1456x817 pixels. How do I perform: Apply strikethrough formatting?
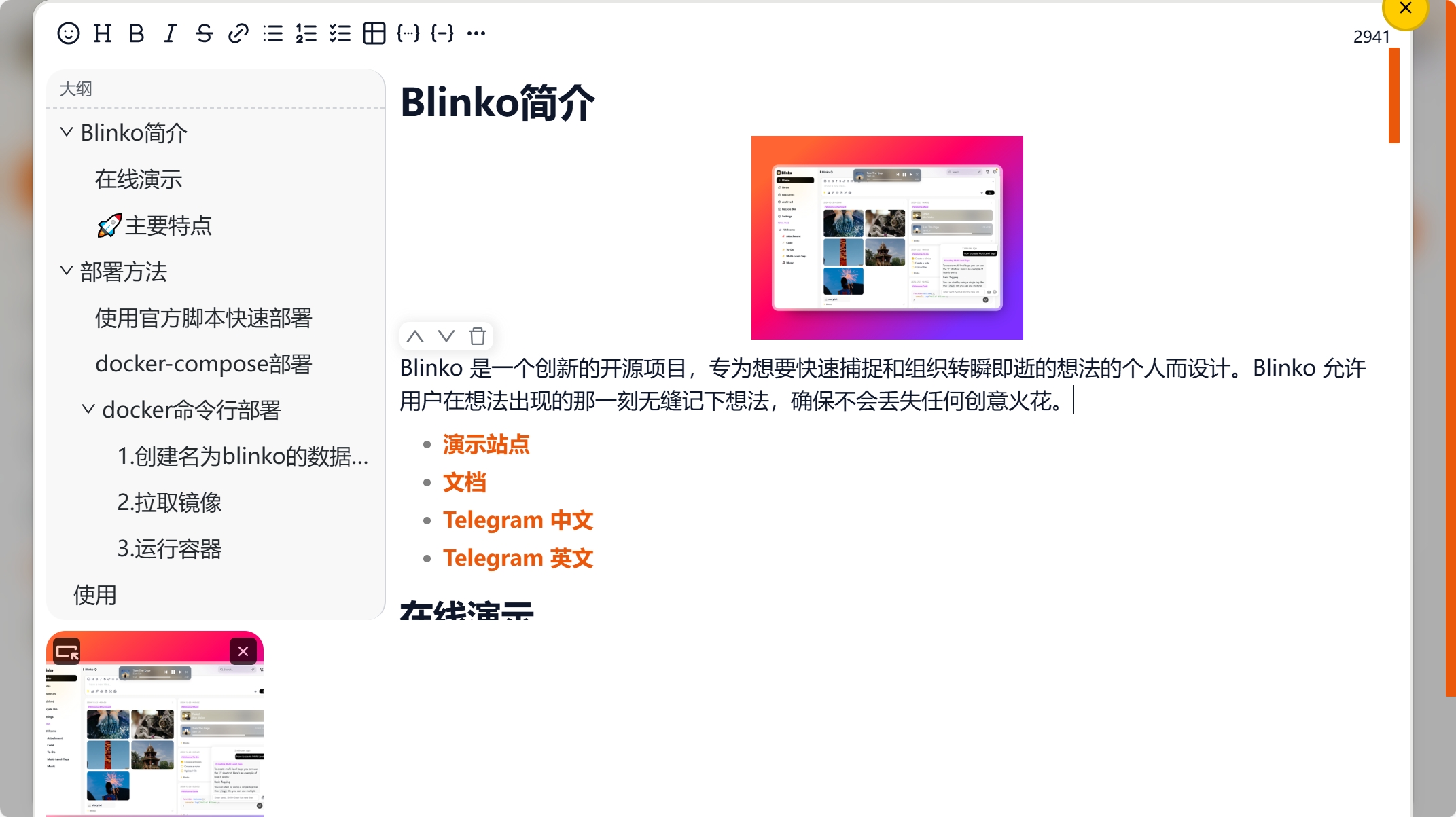click(x=204, y=33)
